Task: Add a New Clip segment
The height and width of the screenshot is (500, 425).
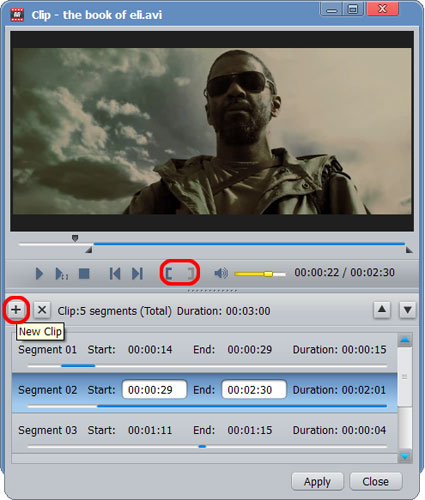Action: pos(16,310)
